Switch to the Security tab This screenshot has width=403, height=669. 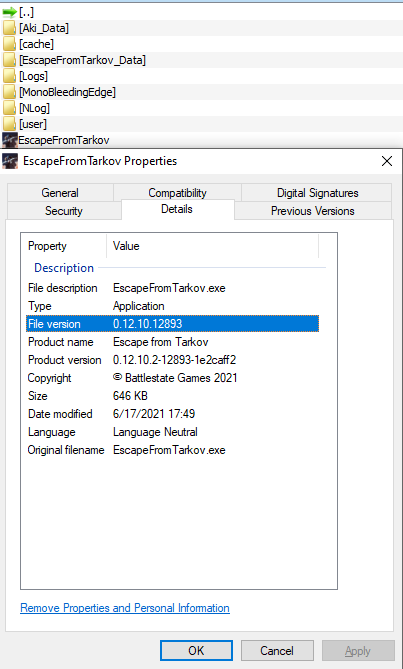(64, 211)
